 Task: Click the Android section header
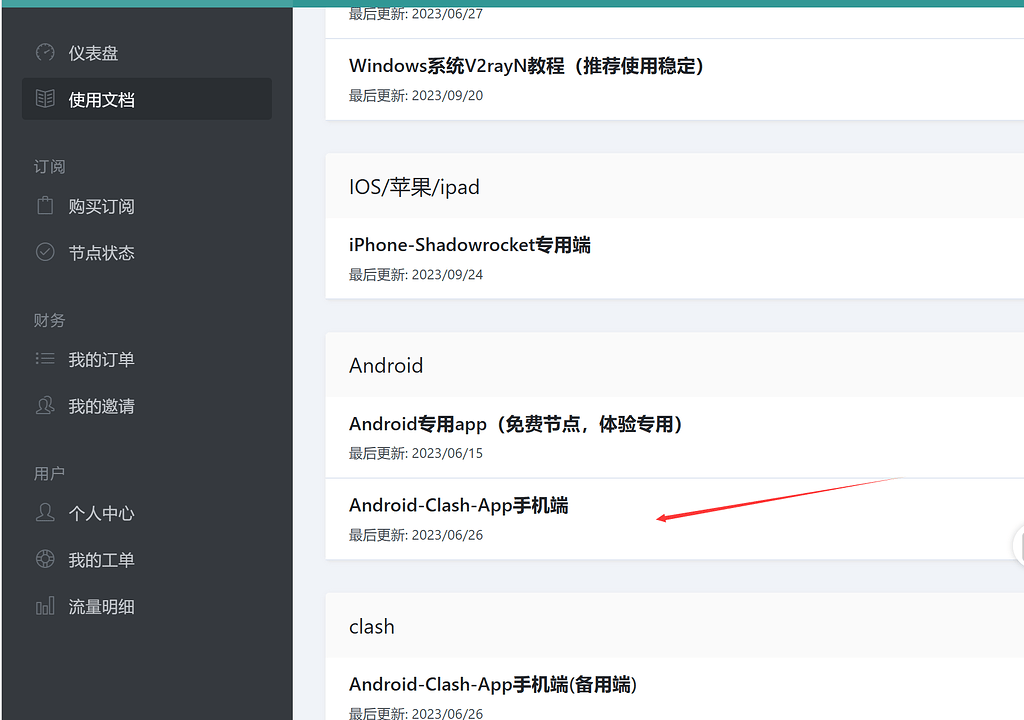[386, 366]
